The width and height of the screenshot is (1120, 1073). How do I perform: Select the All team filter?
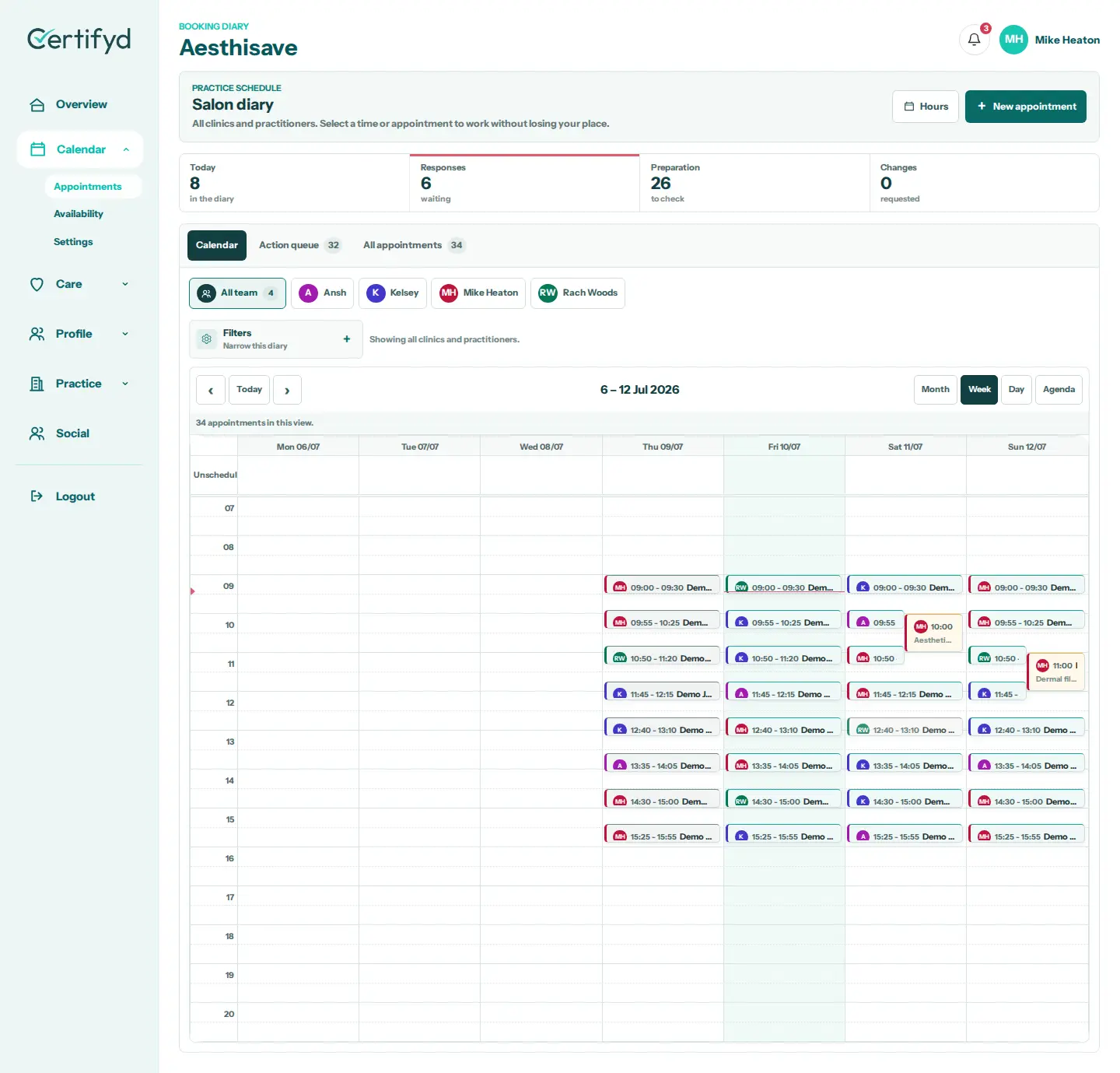[237, 293]
